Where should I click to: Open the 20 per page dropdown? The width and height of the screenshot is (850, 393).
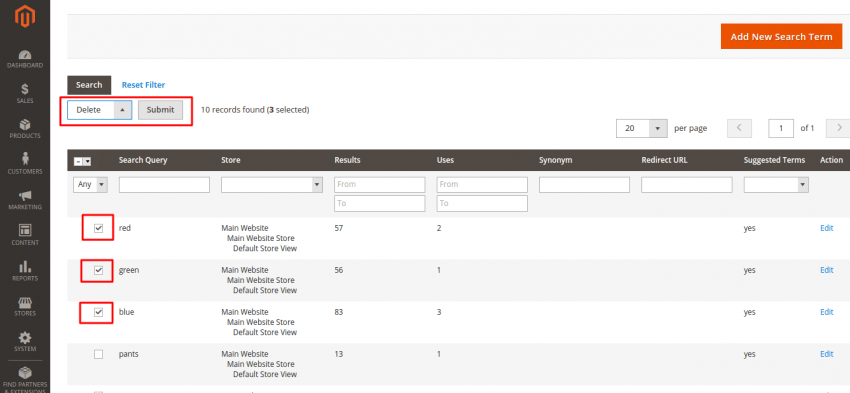pos(641,128)
